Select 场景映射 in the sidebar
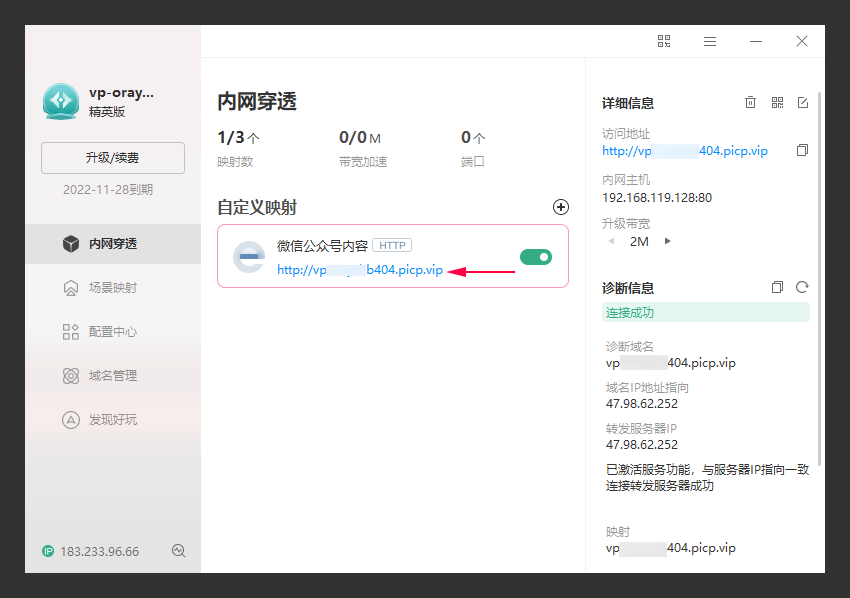This screenshot has height=598, width=850. tap(112, 288)
